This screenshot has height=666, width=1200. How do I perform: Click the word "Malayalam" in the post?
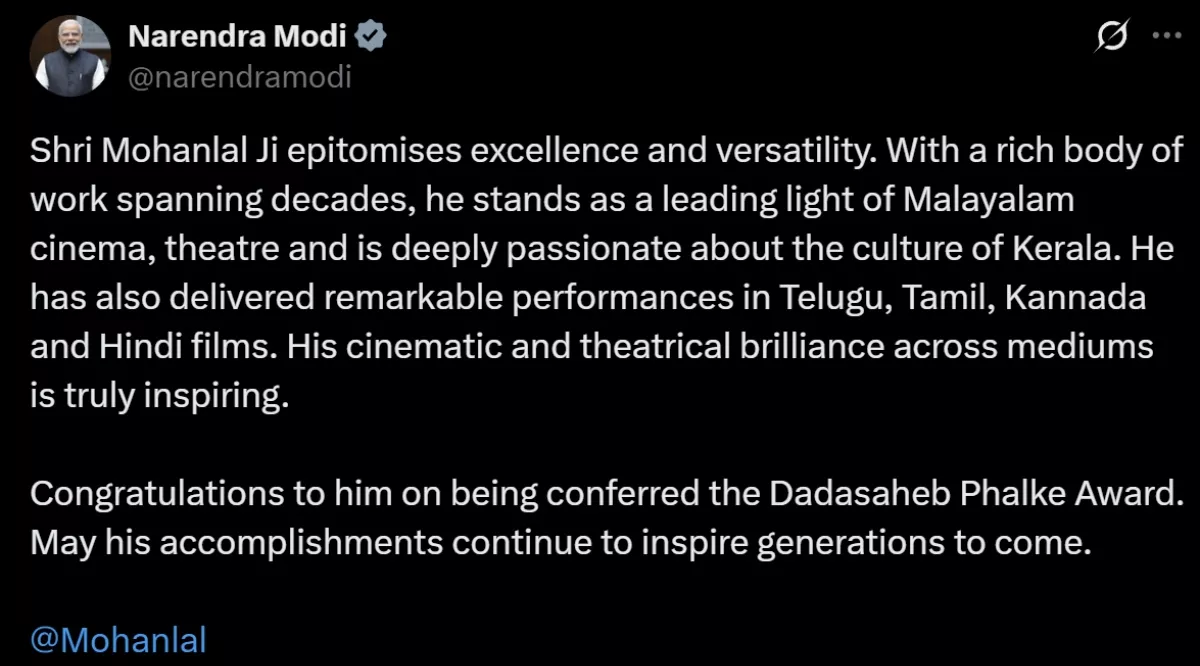point(989,199)
